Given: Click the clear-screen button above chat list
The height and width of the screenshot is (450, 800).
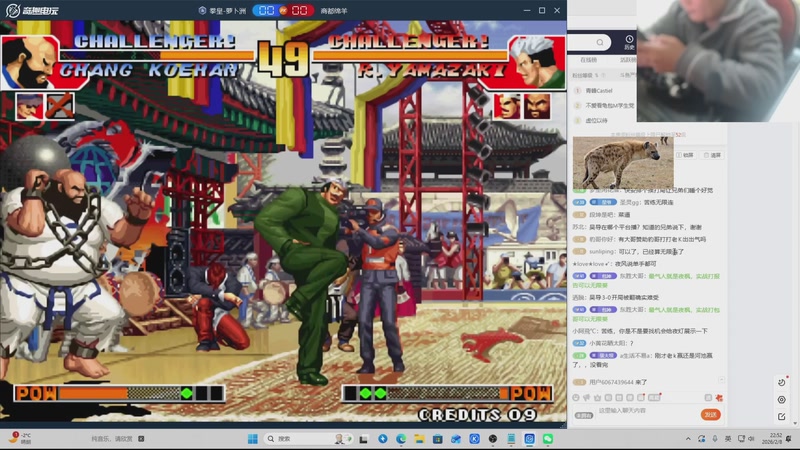Looking at the screenshot, I should (x=713, y=155).
